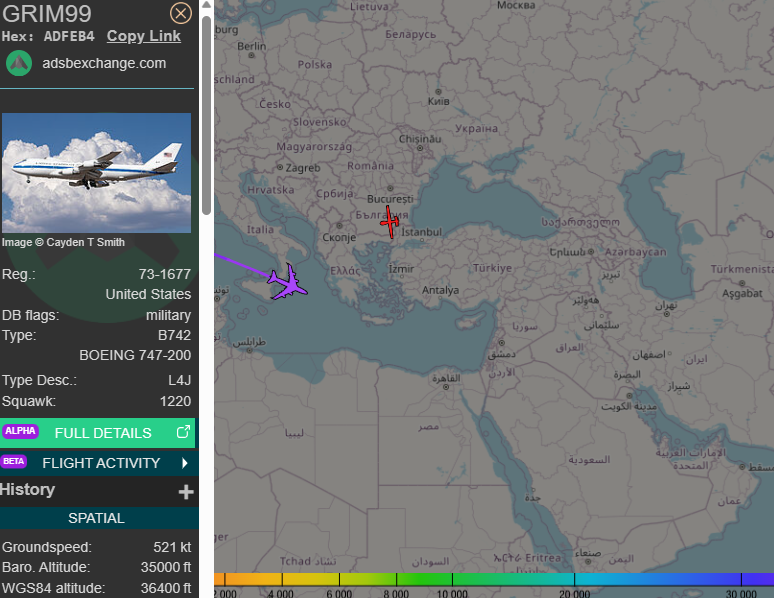Select the red aircraft icon near İstanbul
This screenshot has width=774, height=598.
coord(389,222)
